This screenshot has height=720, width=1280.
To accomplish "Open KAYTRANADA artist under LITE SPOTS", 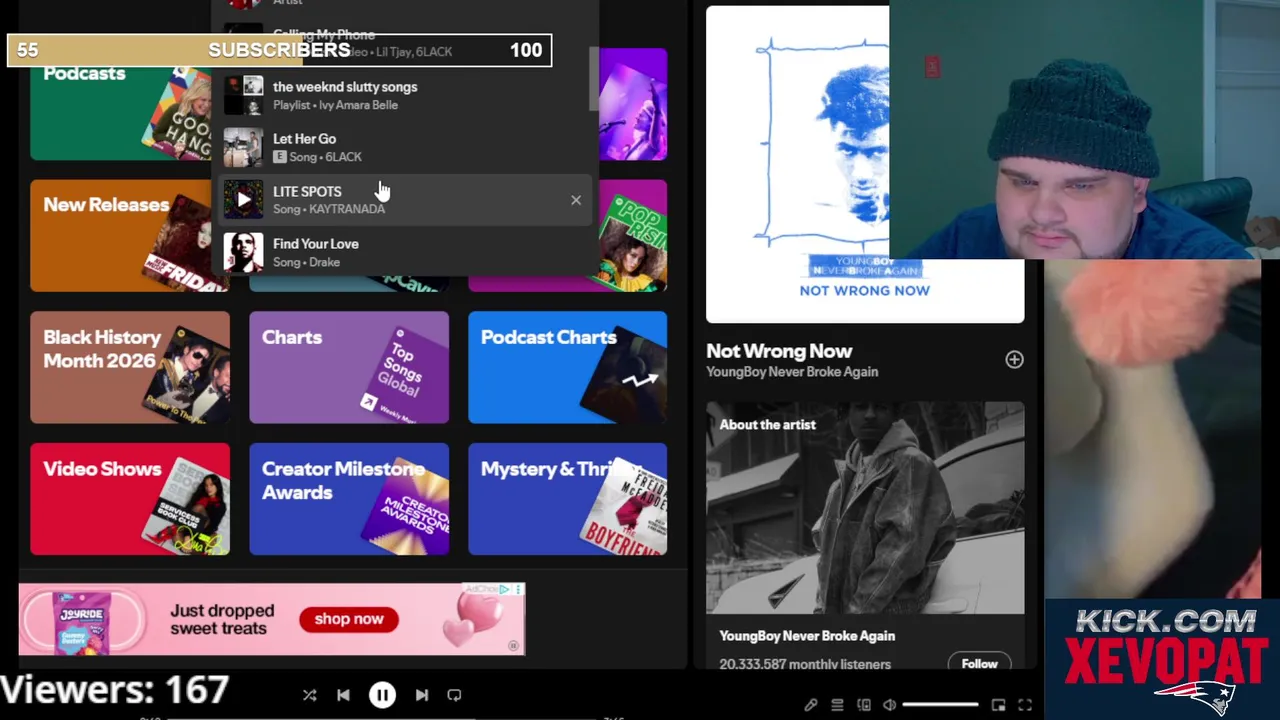I will coord(347,209).
